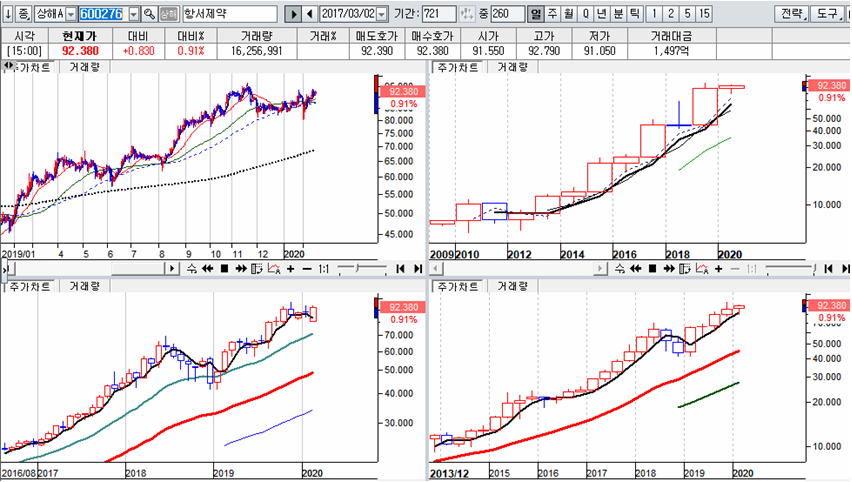Open the 전략 strategy menu
The height and width of the screenshot is (482, 852).
tap(792, 14)
